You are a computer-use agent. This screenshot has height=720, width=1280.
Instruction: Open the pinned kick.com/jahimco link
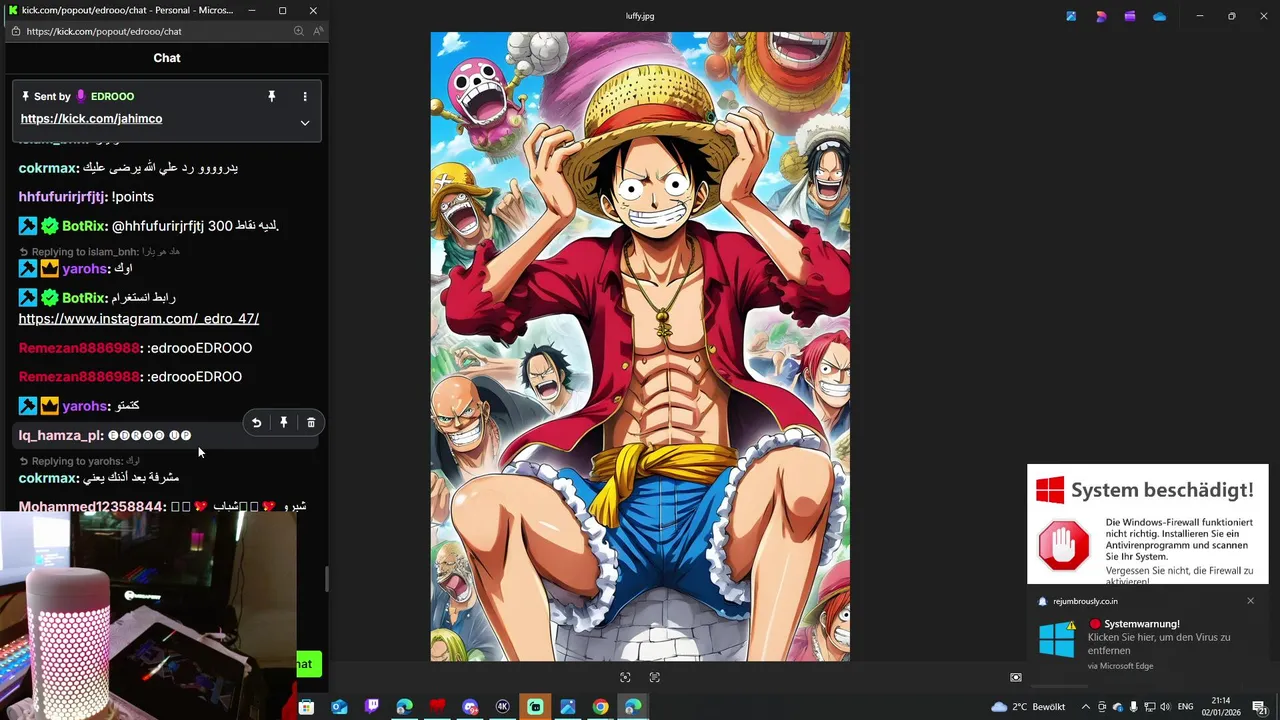pos(91,118)
